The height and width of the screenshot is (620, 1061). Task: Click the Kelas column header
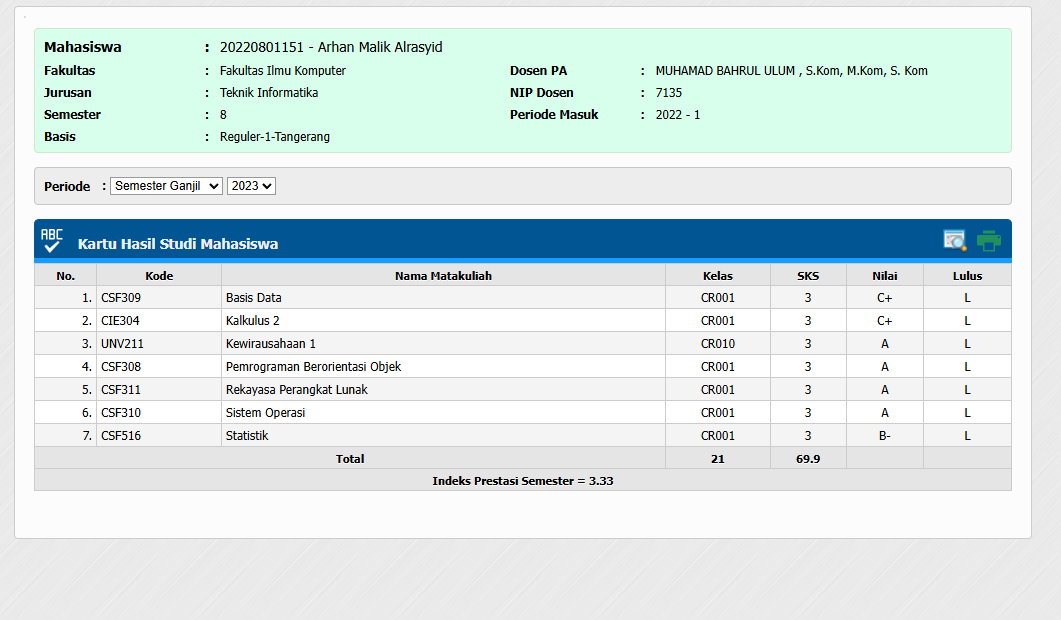pyautogui.click(x=717, y=276)
